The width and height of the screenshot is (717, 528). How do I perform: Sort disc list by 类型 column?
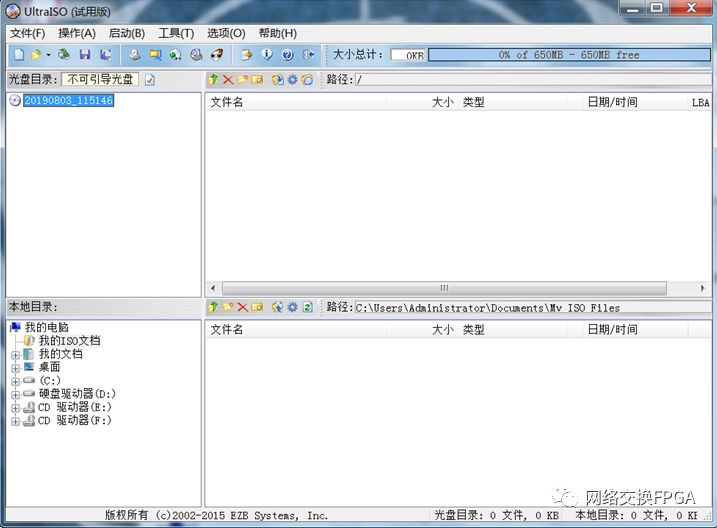click(513, 102)
